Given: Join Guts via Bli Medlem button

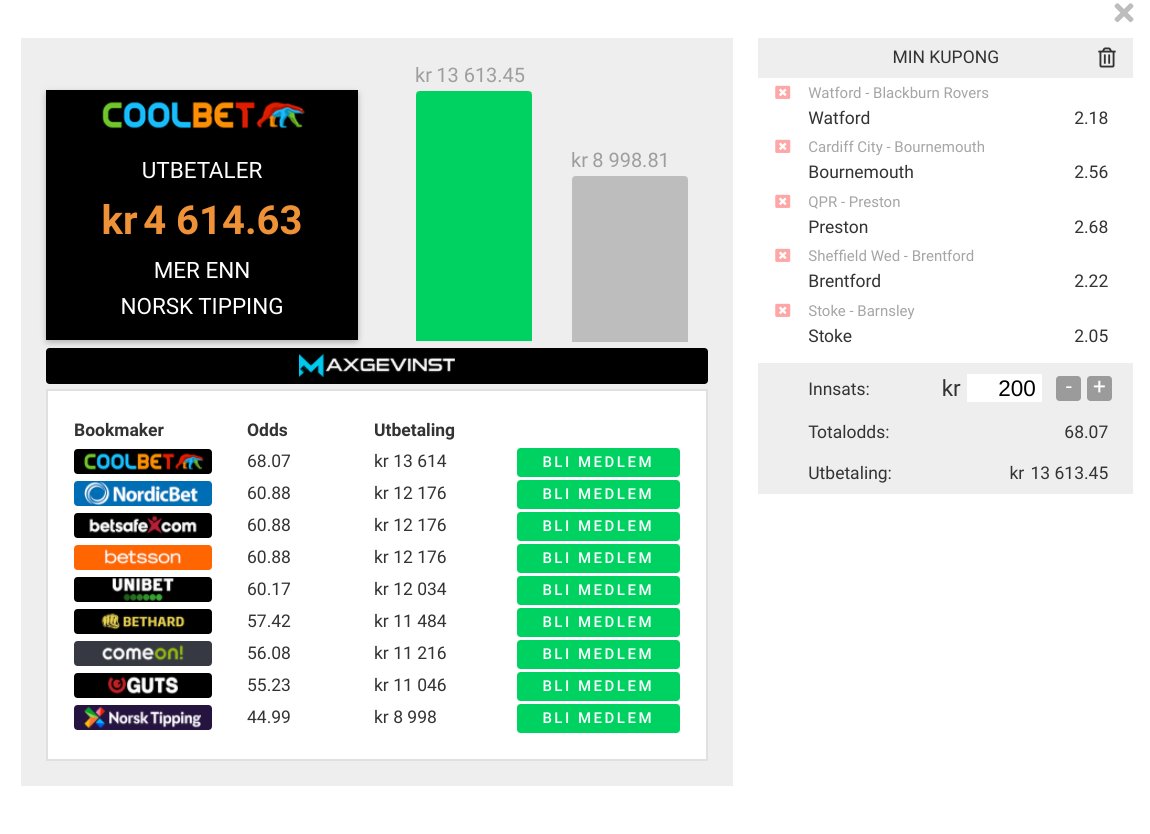Looking at the screenshot, I should coord(598,686).
